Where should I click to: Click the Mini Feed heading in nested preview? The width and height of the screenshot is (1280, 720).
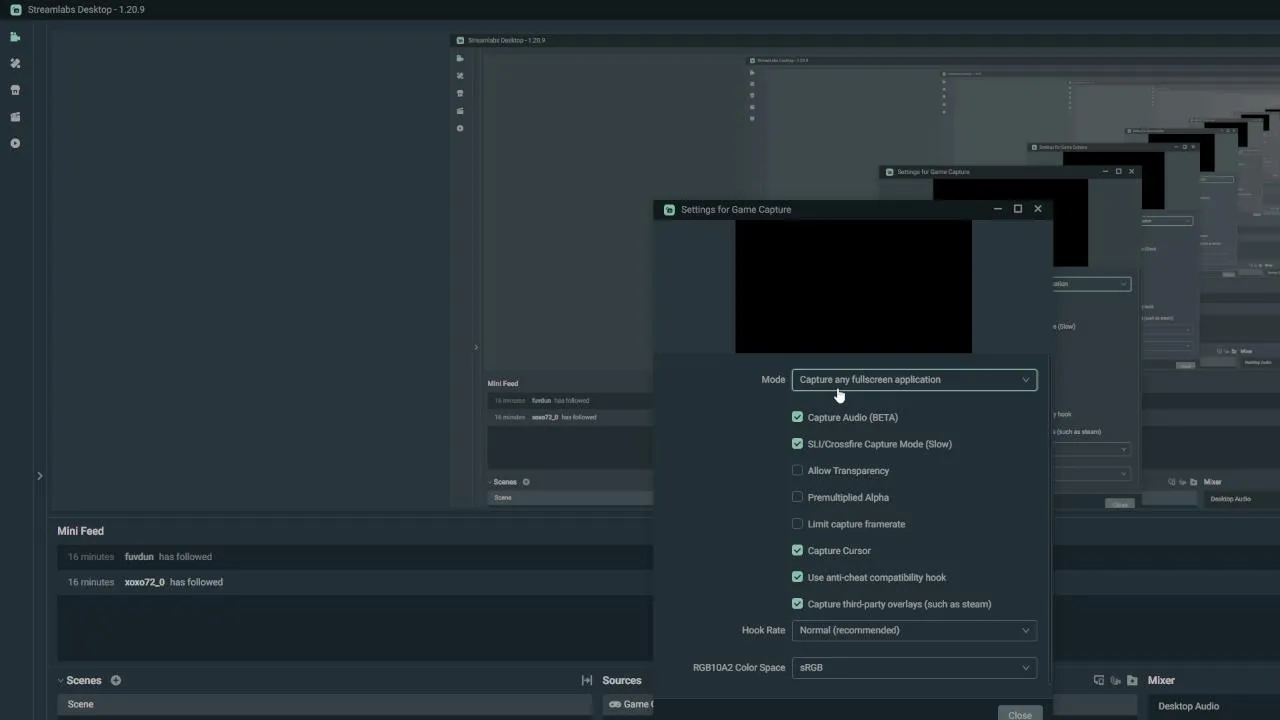click(503, 383)
